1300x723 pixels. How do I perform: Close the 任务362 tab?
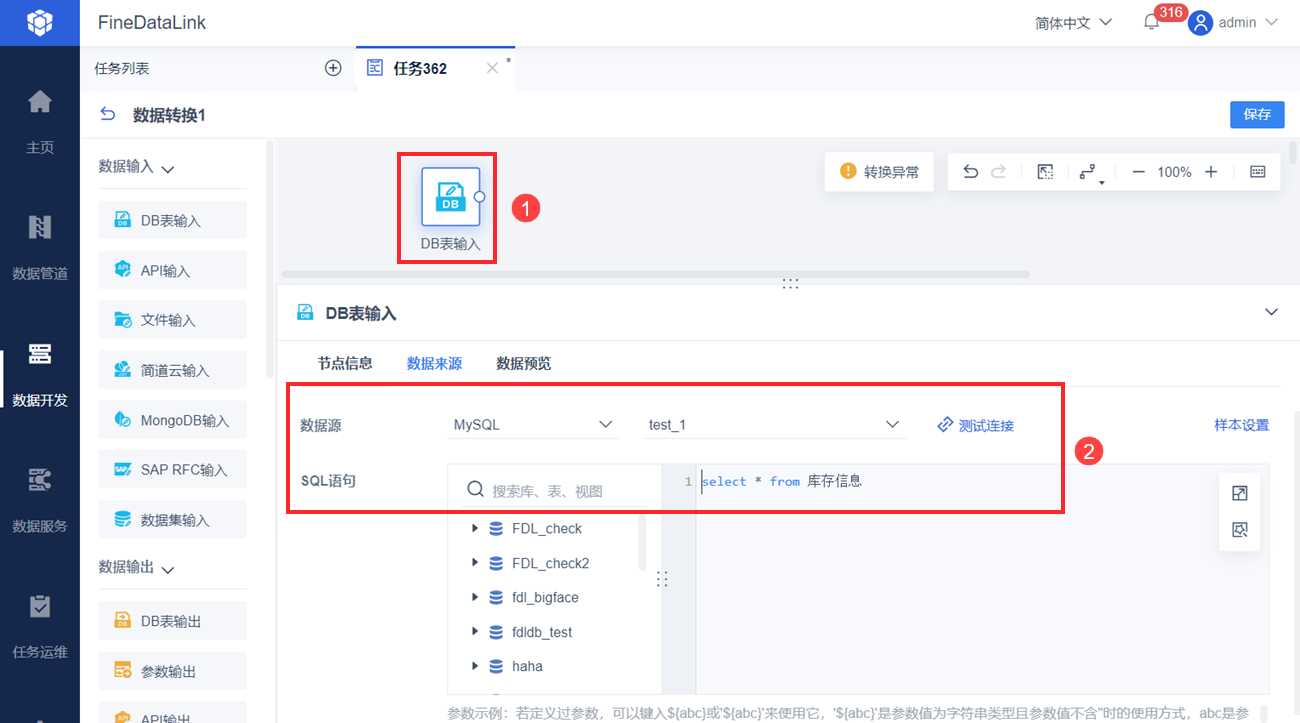[491, 68]
